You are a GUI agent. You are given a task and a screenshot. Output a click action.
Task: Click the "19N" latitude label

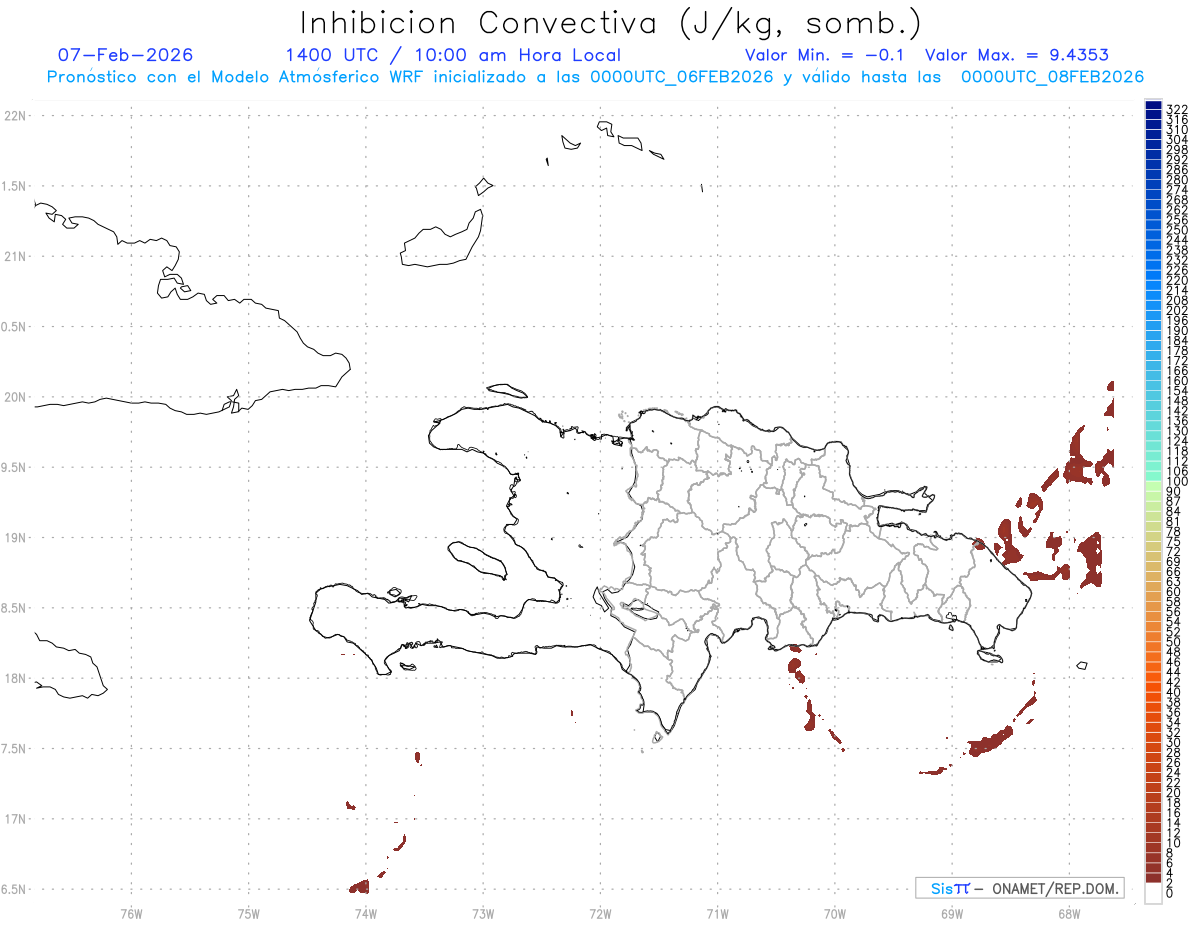click(x=14, y=537)
